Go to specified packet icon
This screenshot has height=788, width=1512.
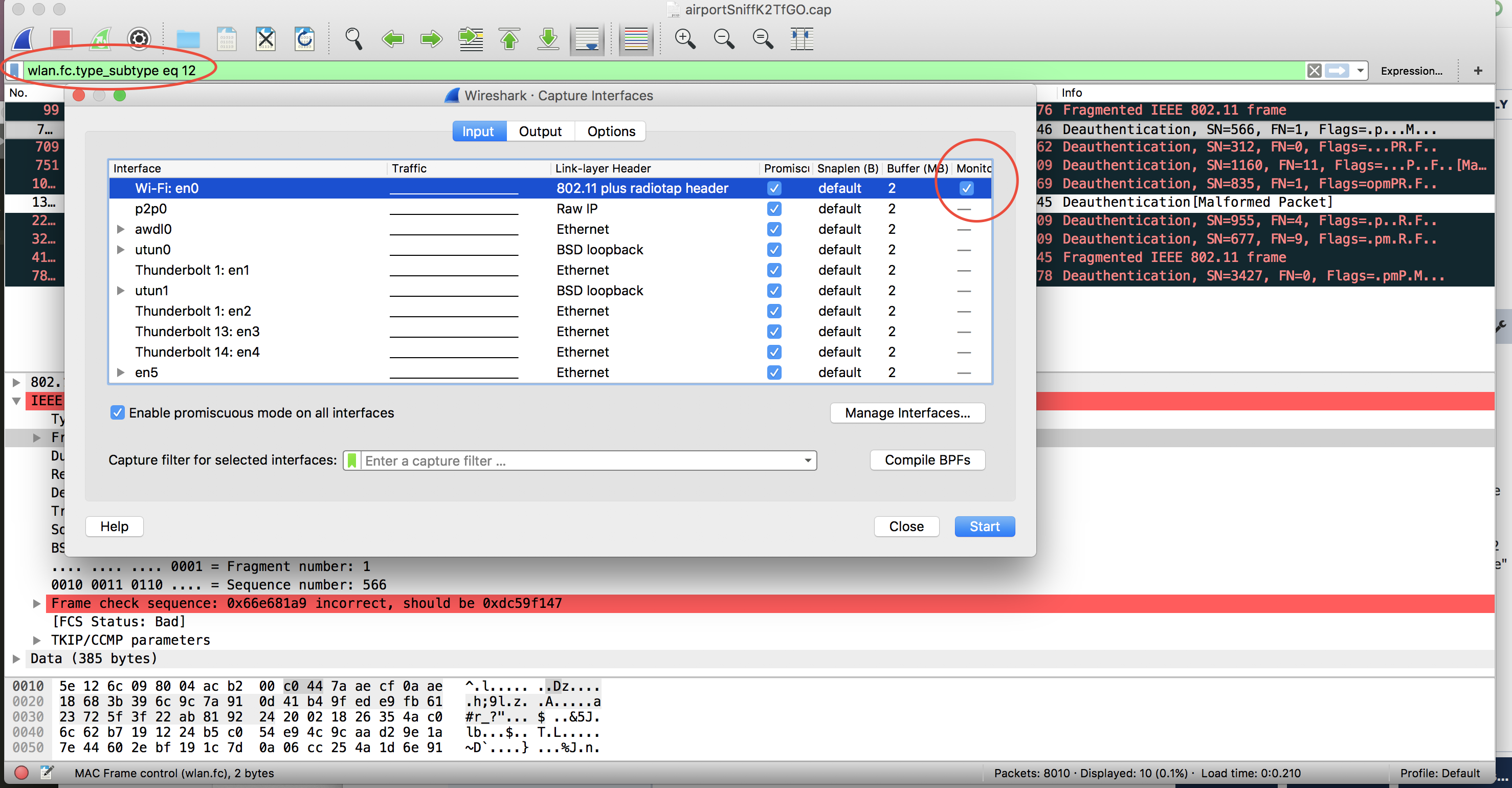(x=471, y=39)
